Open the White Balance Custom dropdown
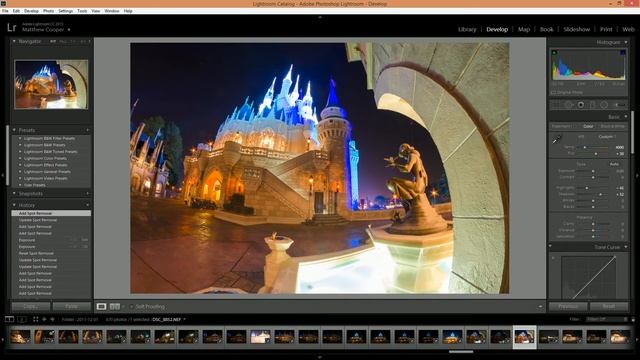This screenshot has width=640, height=360. pyautogui.click(x=607, y=137)
